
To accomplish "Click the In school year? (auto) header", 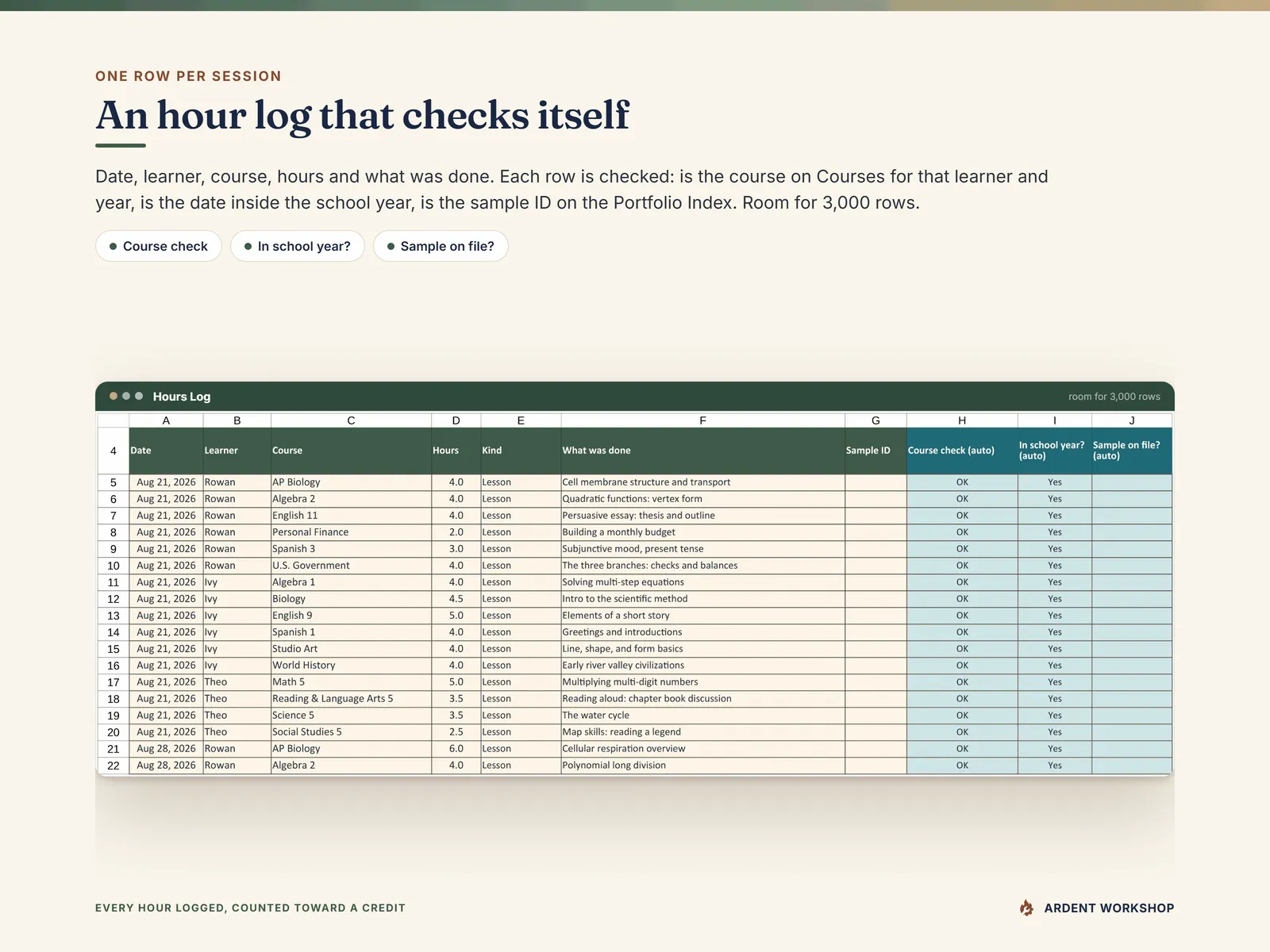I will 1054,451.
